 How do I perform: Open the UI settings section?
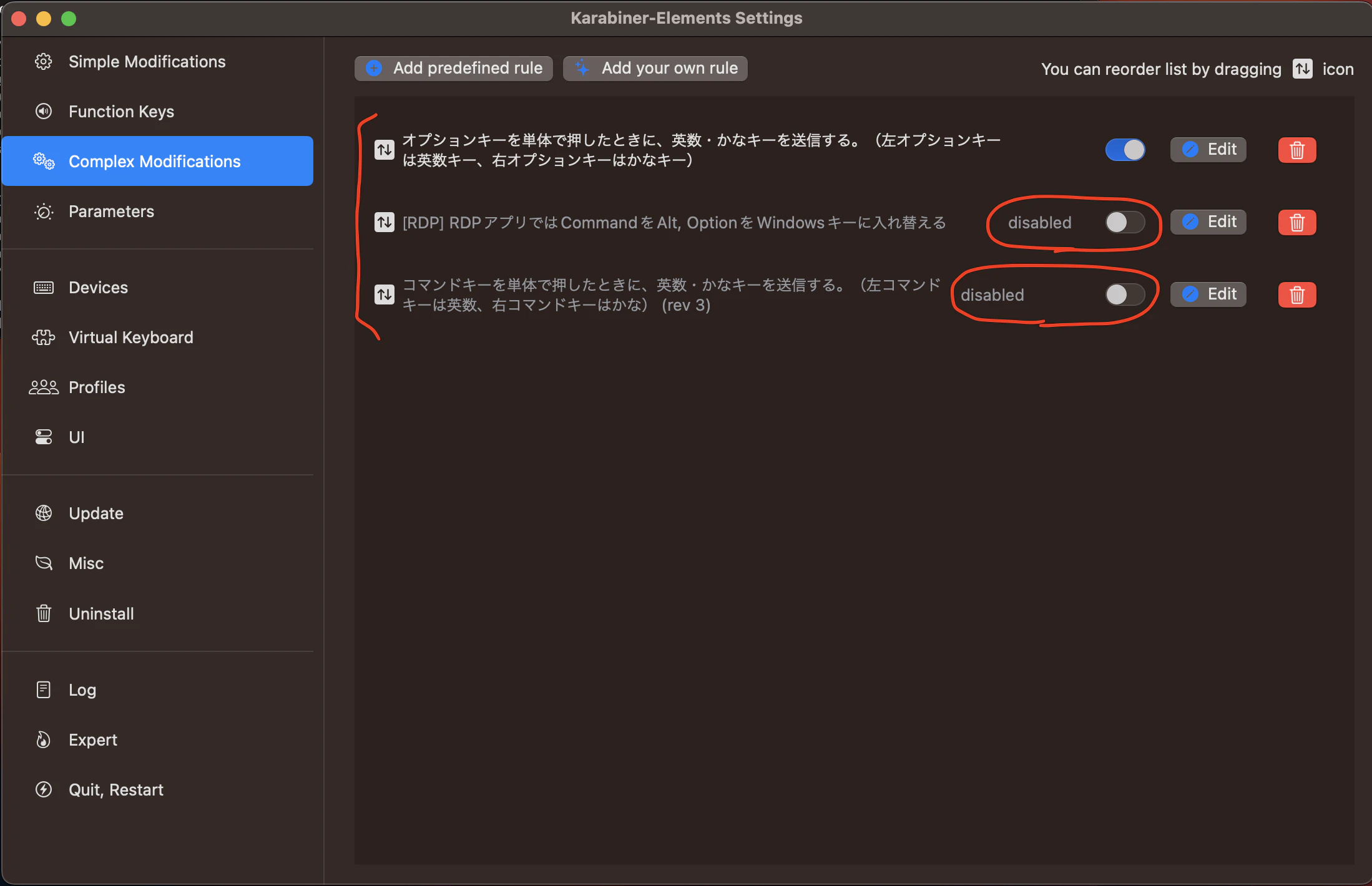coord(76,437)
